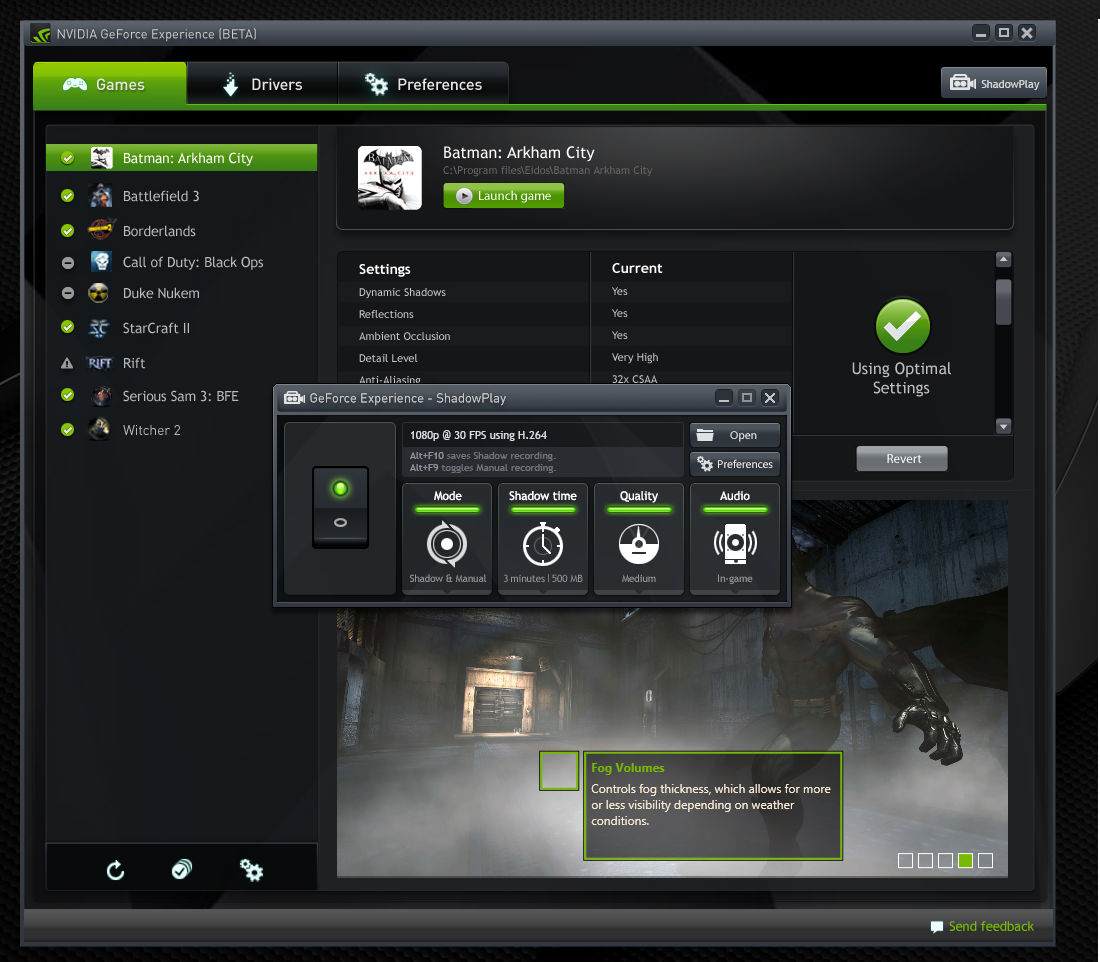The image size is (1100, 962).
Task: Click the refresh games icon at bottom
Action: pyautogui.click(x=115, y=870)
